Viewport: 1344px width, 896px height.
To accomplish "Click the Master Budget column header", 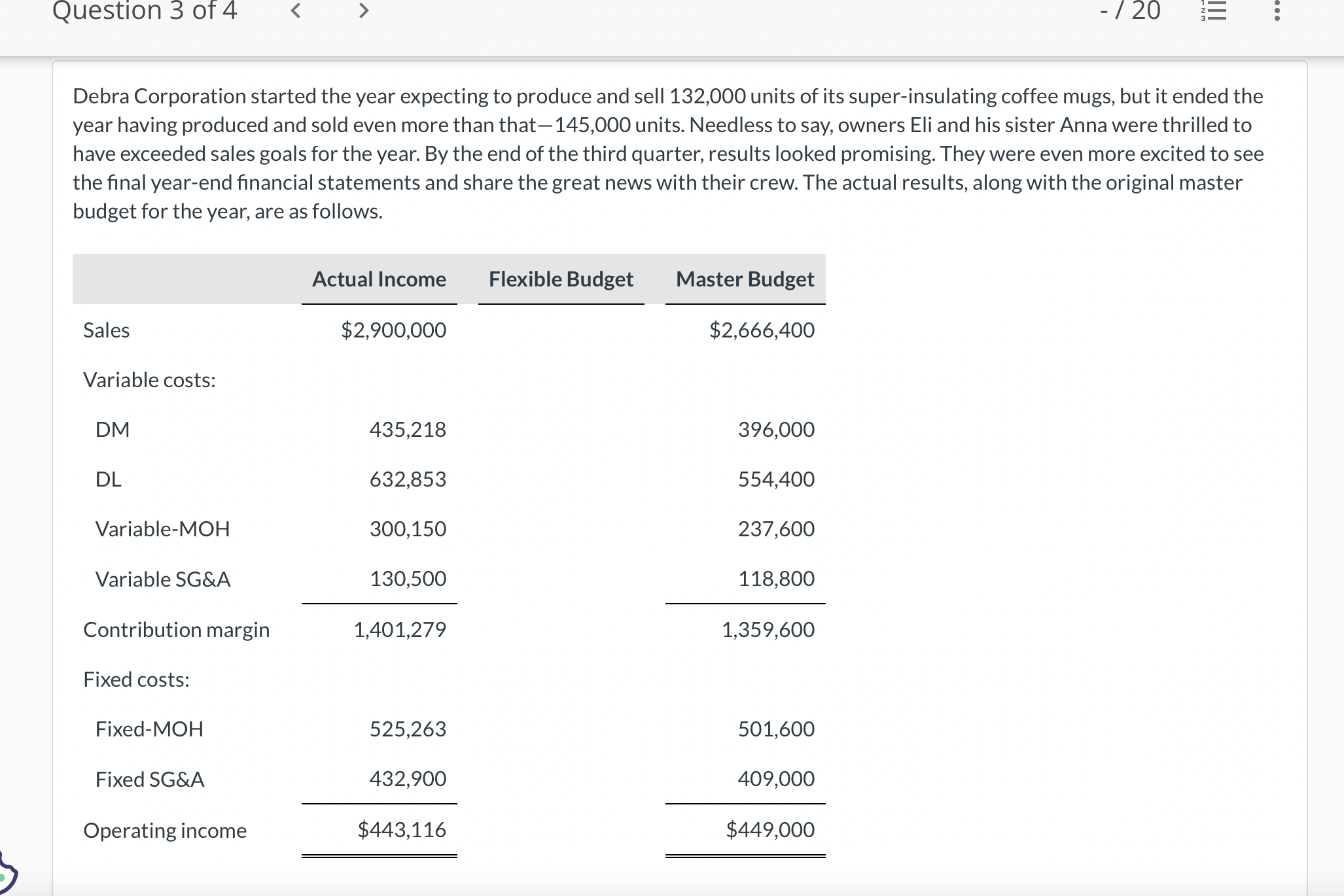I will pyautogui.click(x=745, y=279).
